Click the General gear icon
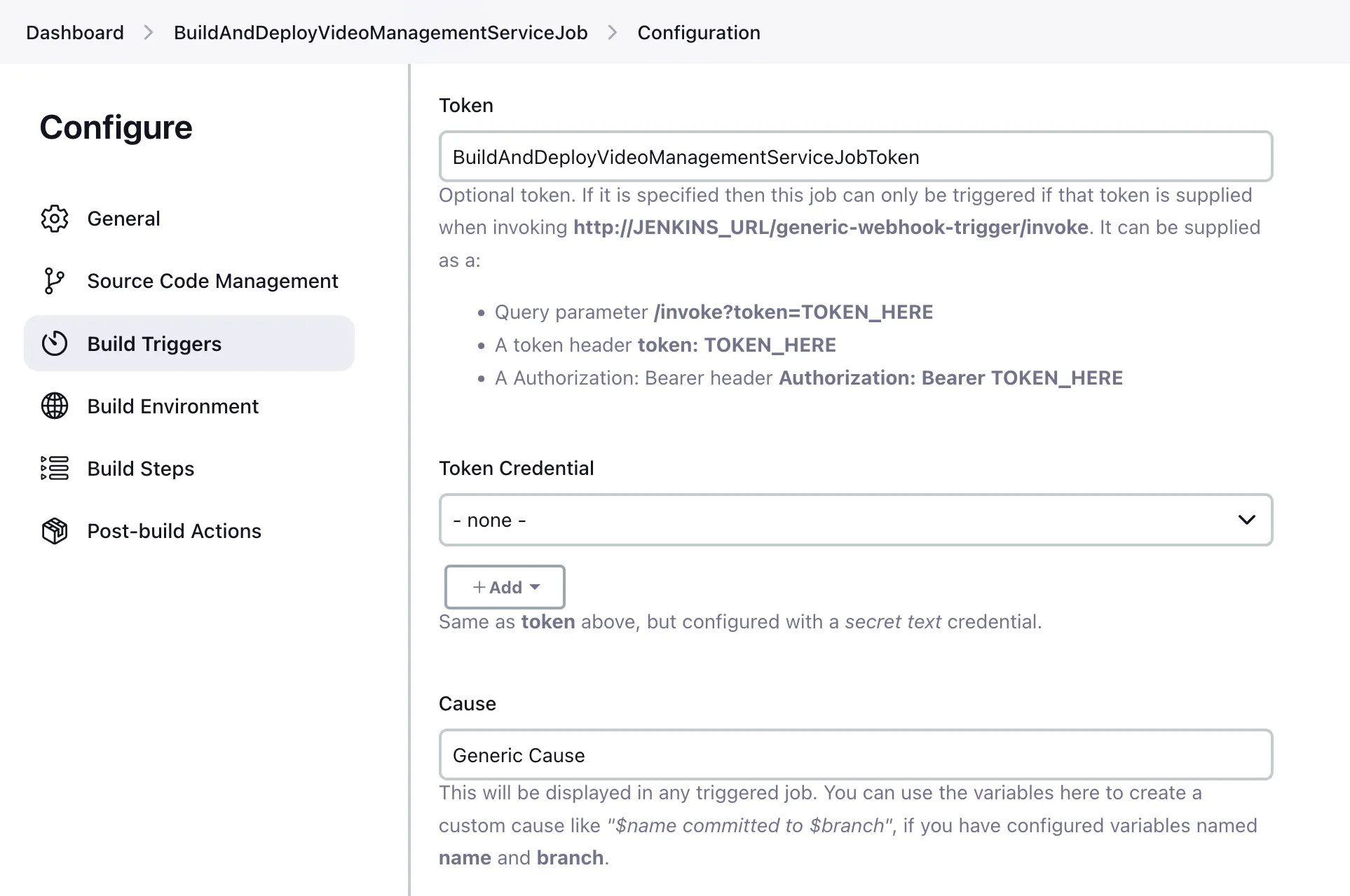This screenshot has height=896, width=1350. (55, 219)
